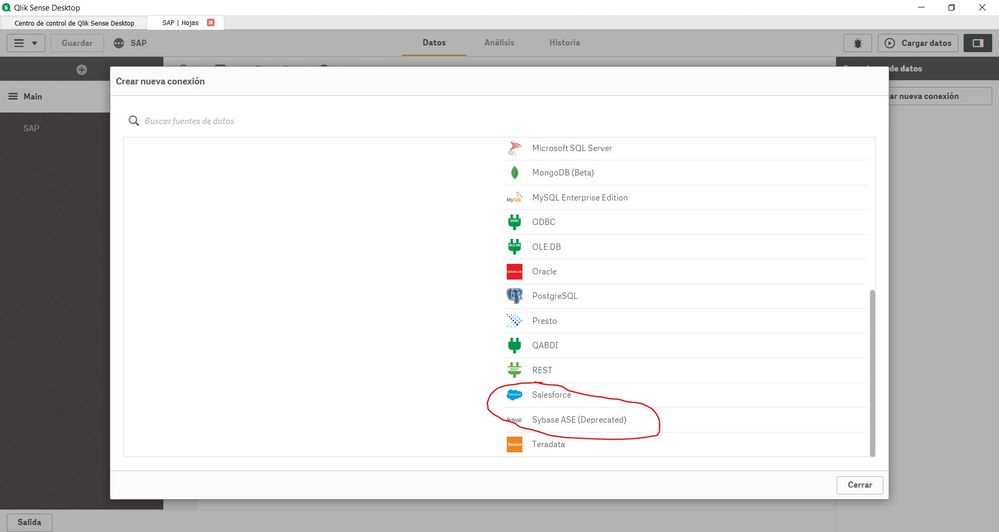Screen dimensions: 999x532
Task: Select the Sybase ASE icon
Action: (514, 419)
